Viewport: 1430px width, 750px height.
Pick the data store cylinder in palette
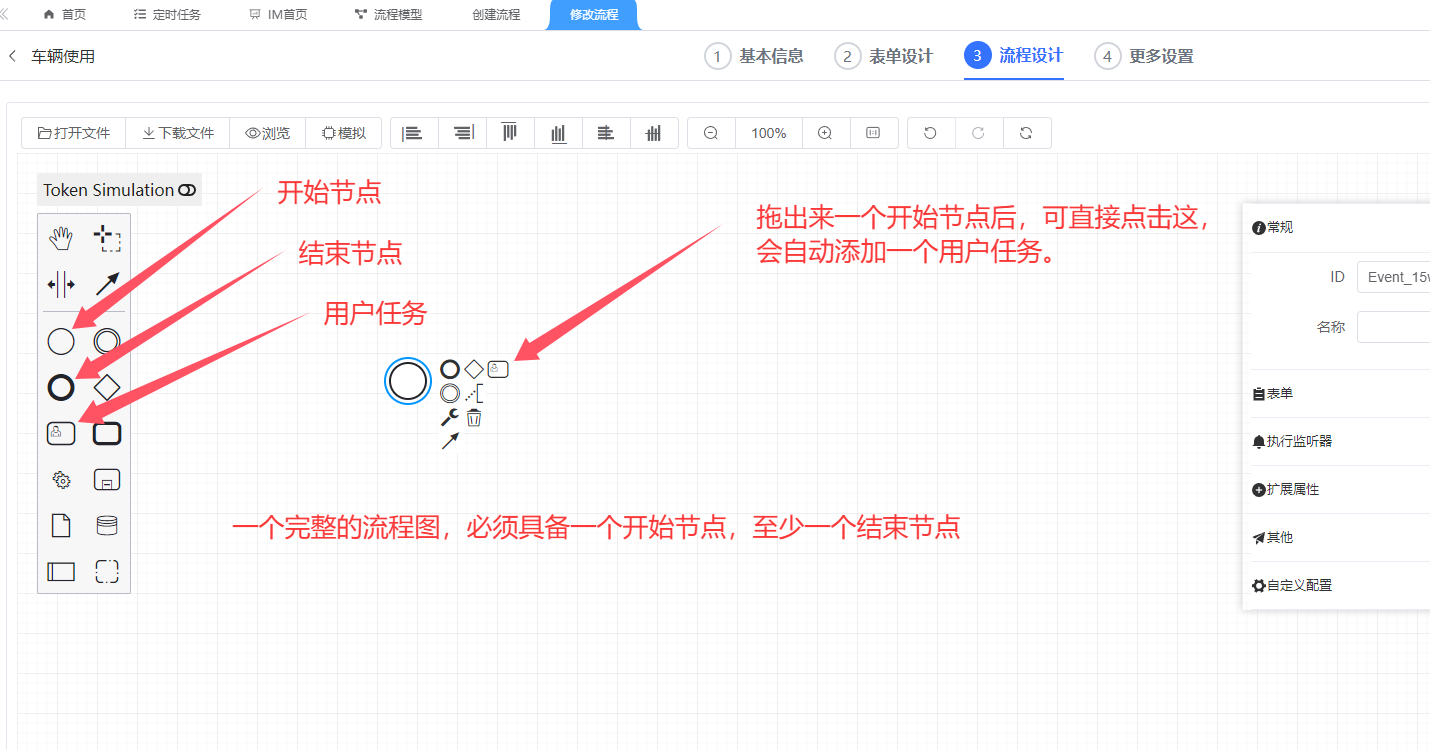coord(107,525)
